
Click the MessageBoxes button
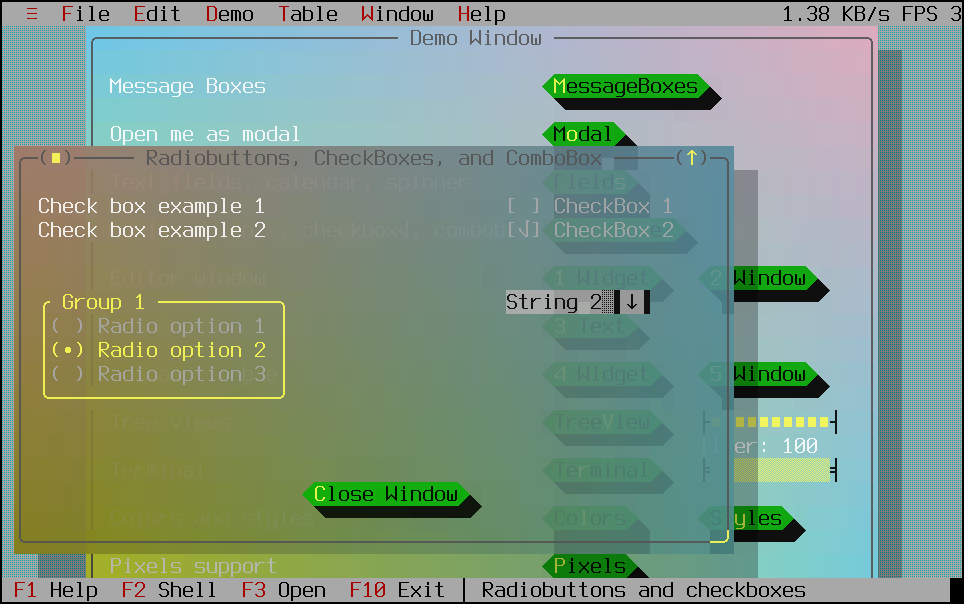point(625,86)
